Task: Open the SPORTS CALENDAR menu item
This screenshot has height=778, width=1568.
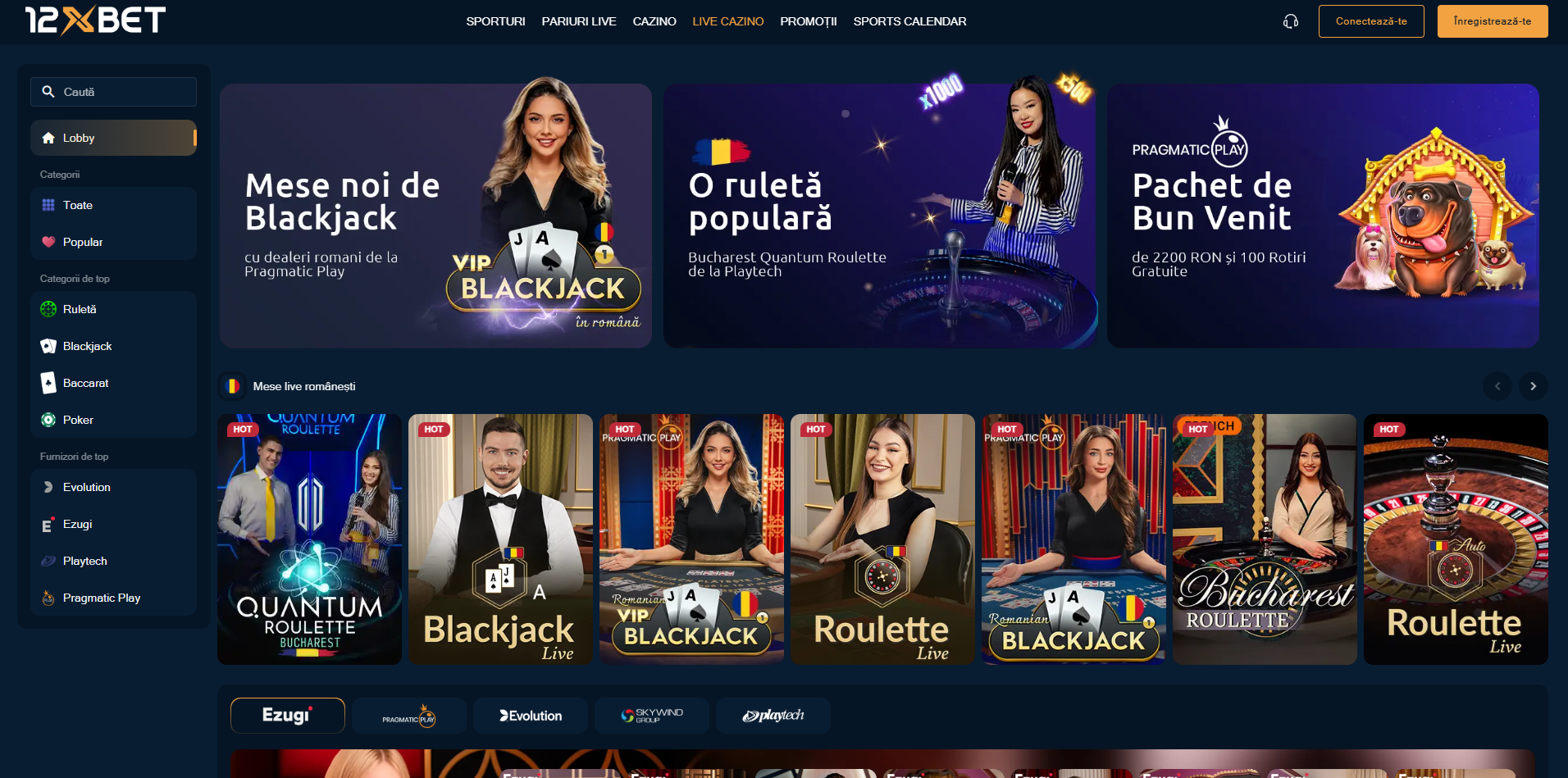Action: [x=909, y=21]
